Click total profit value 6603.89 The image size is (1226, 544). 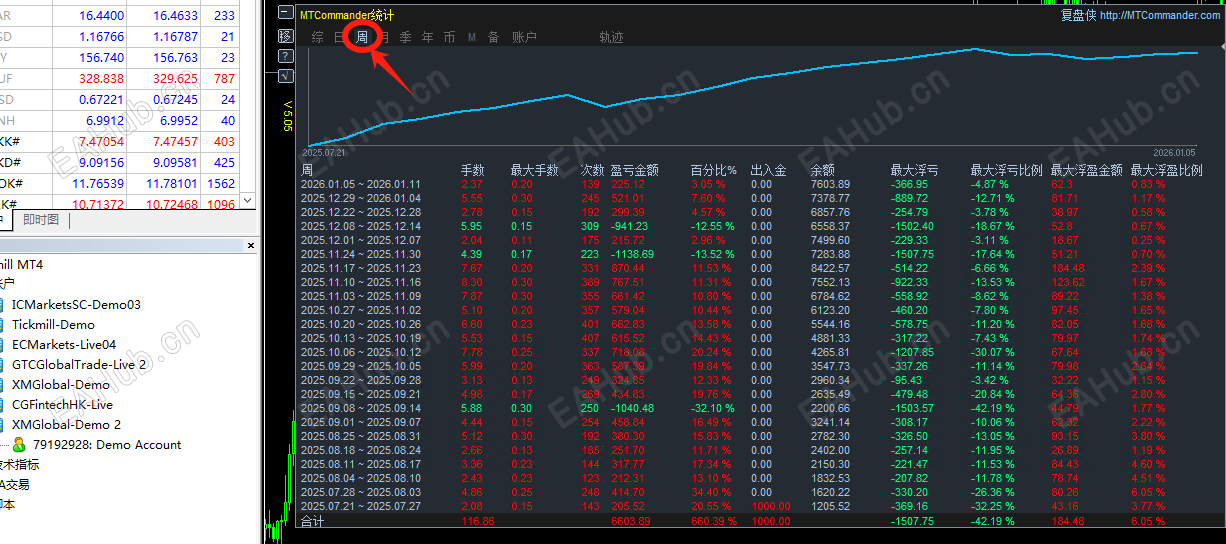(631, 522)
